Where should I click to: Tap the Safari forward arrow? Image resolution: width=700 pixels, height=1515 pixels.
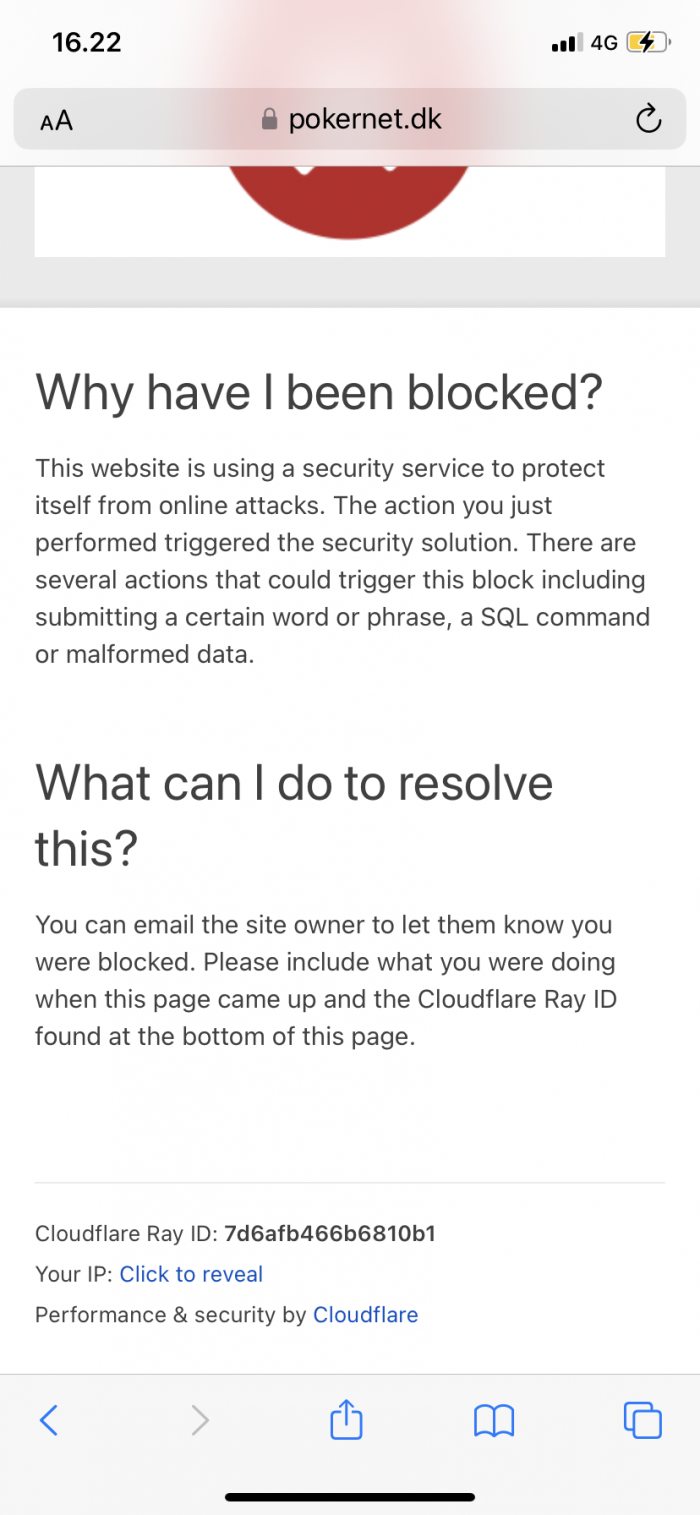[200, 1420]
